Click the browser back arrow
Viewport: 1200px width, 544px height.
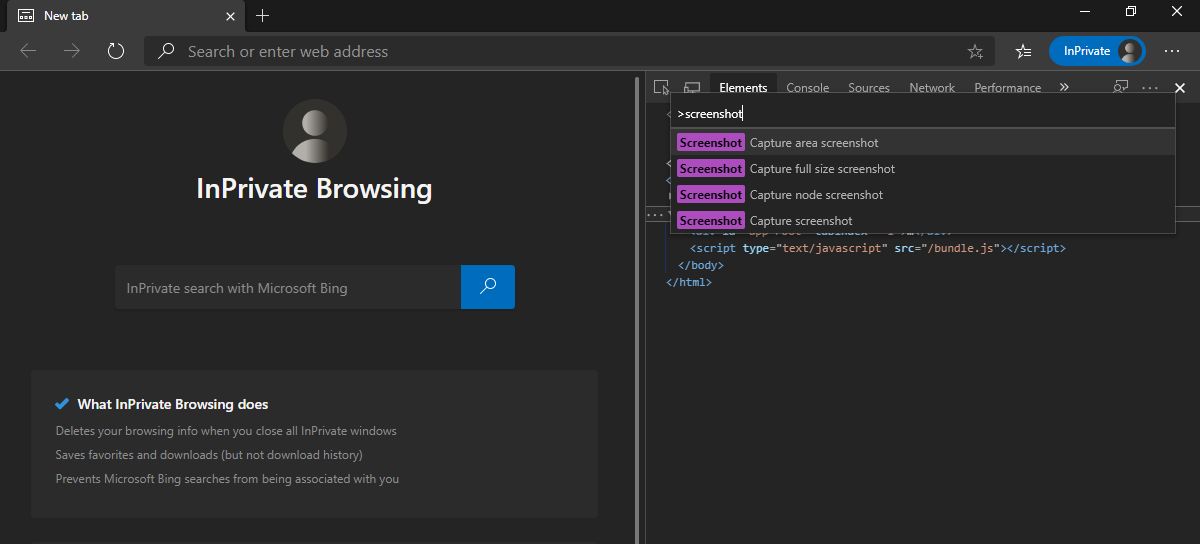coord(28,51)
